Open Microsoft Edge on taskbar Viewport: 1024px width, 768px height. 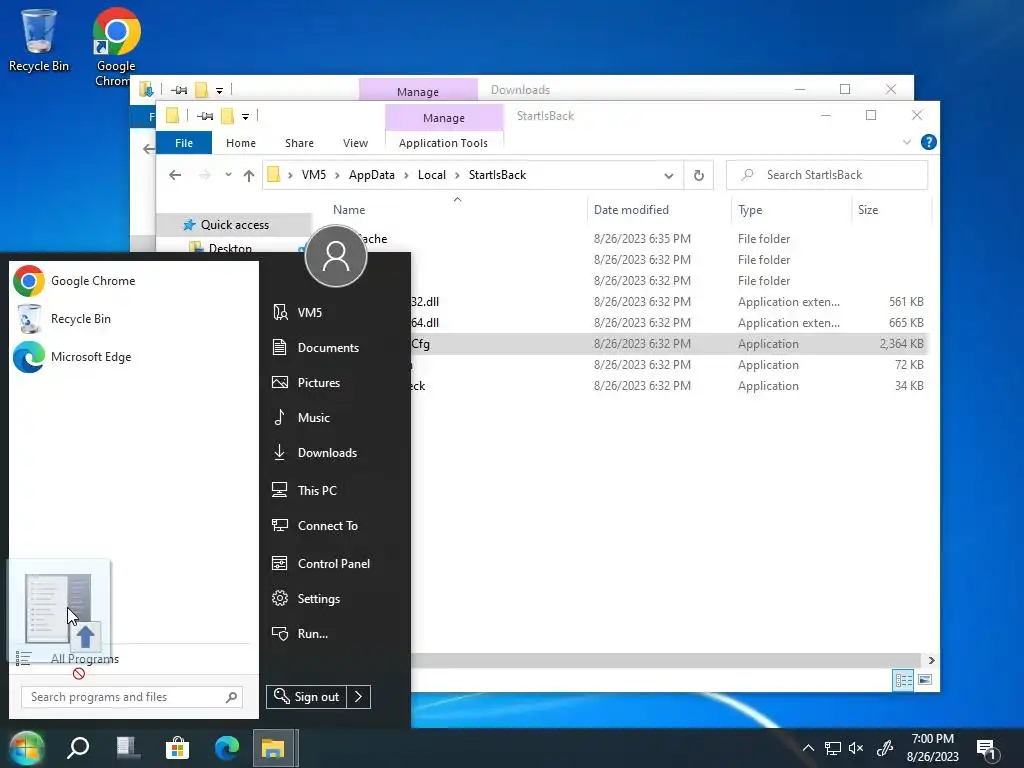227,748
